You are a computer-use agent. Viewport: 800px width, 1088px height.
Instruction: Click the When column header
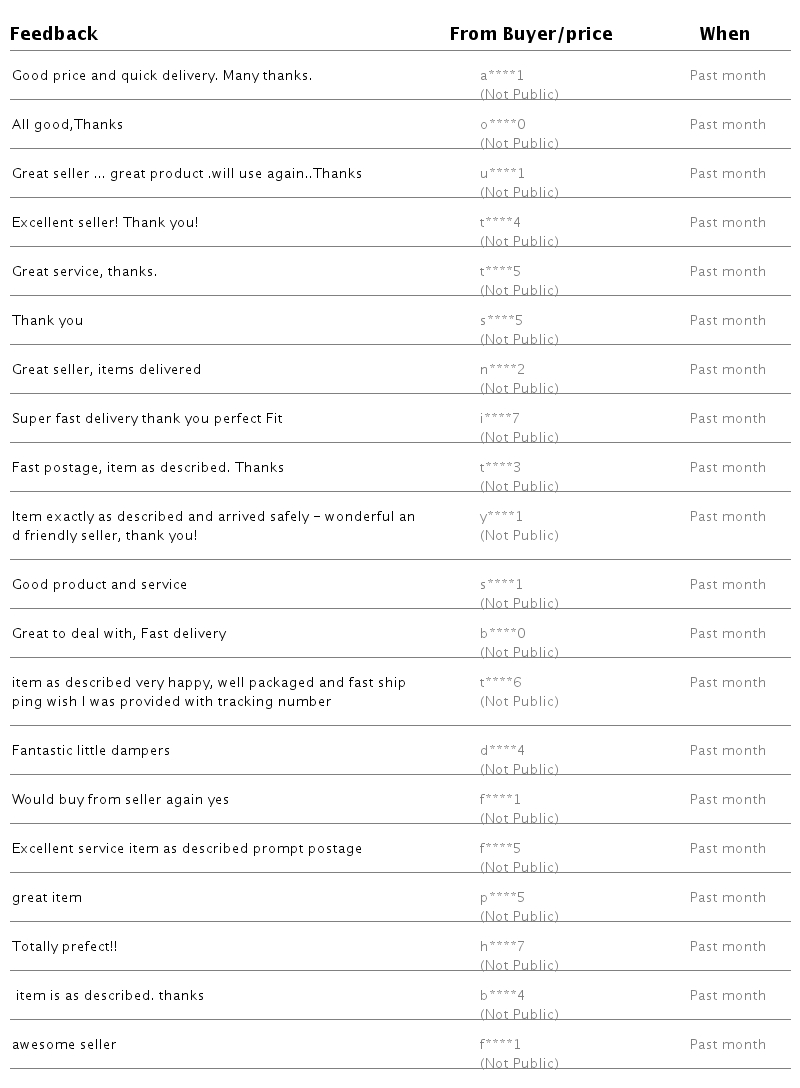pyautogui.click(x=724, y=34)
